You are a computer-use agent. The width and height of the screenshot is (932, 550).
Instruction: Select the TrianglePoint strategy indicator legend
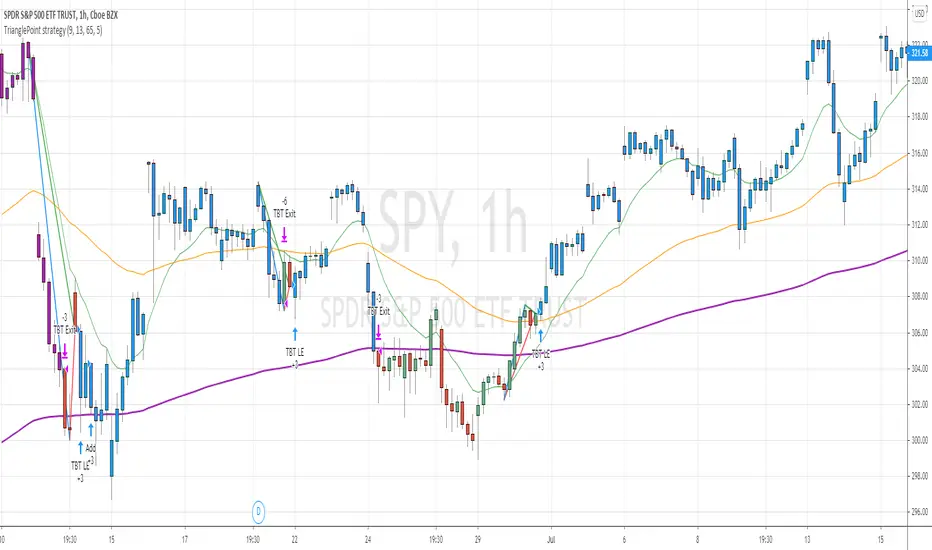pyautogui.click(x=53, y=30)
